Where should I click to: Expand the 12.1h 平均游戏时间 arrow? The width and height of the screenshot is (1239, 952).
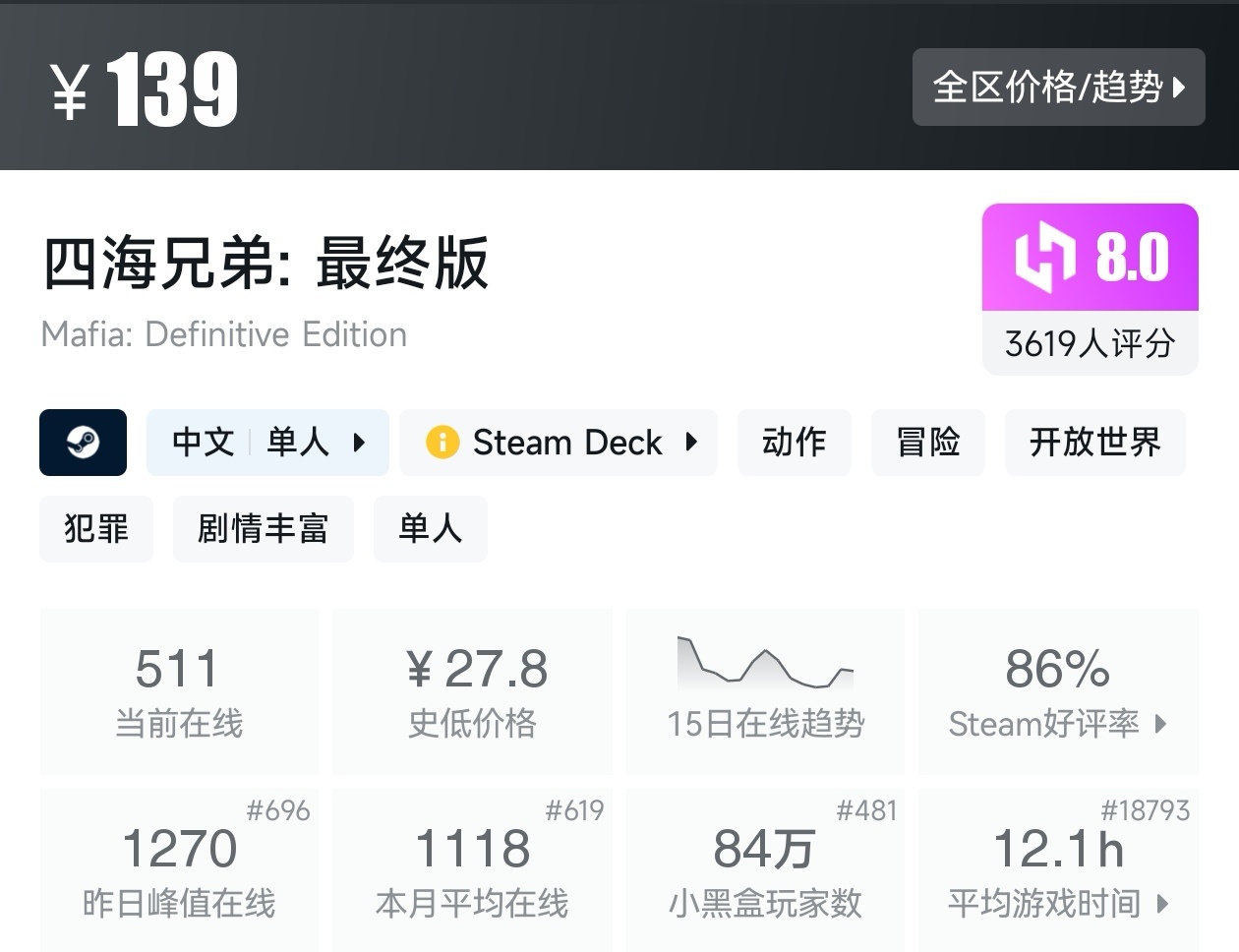point(1163,904)
